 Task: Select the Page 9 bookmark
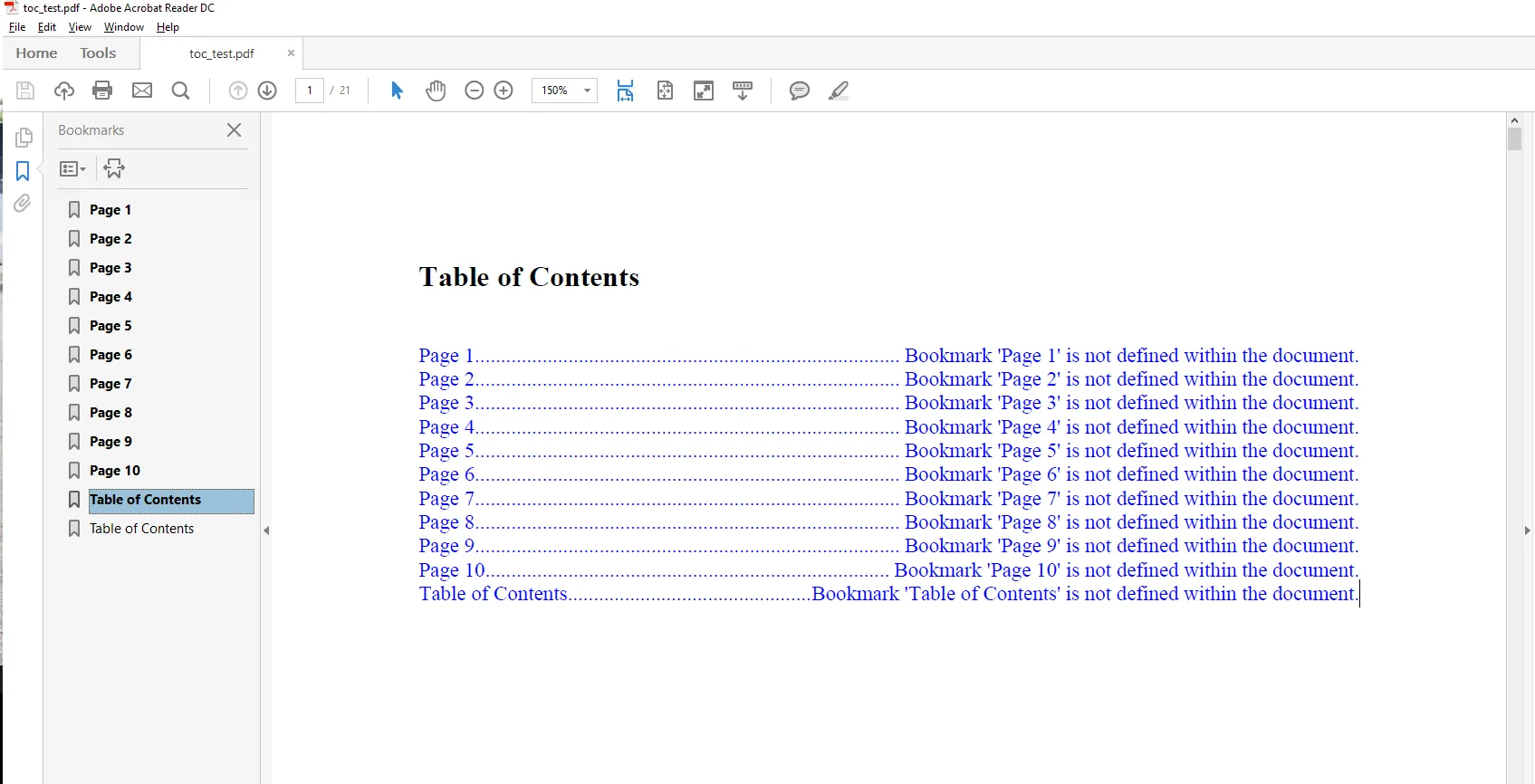coord(110,442)
